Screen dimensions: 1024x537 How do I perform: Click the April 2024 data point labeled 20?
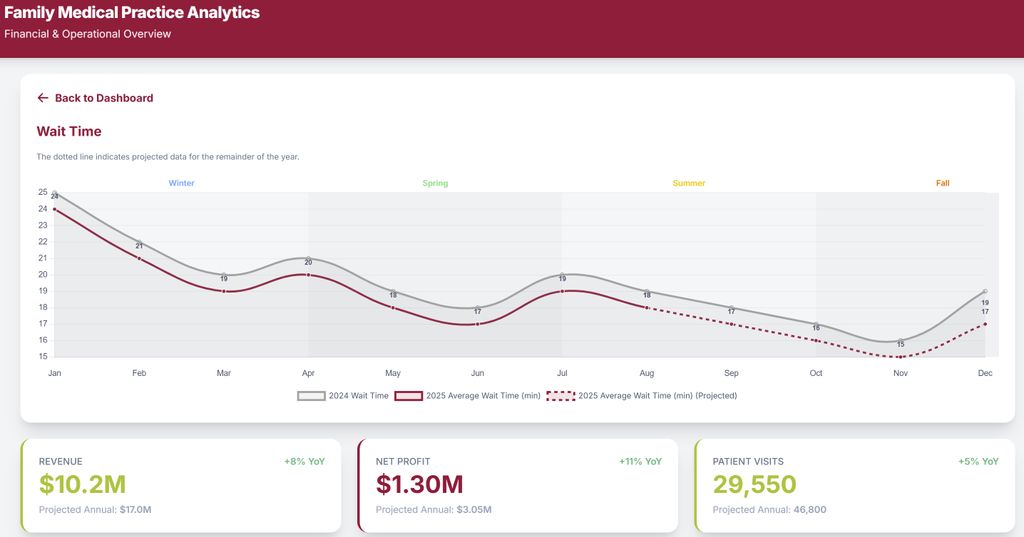coord(308,258)
